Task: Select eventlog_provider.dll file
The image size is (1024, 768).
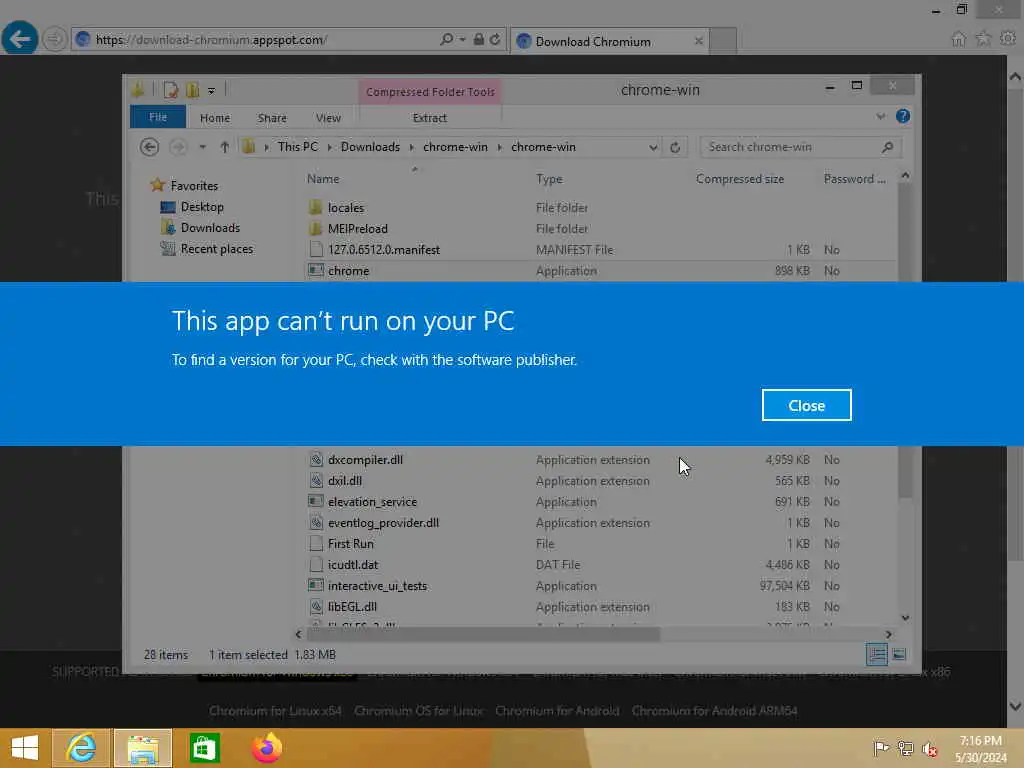Action: [383, 522]
